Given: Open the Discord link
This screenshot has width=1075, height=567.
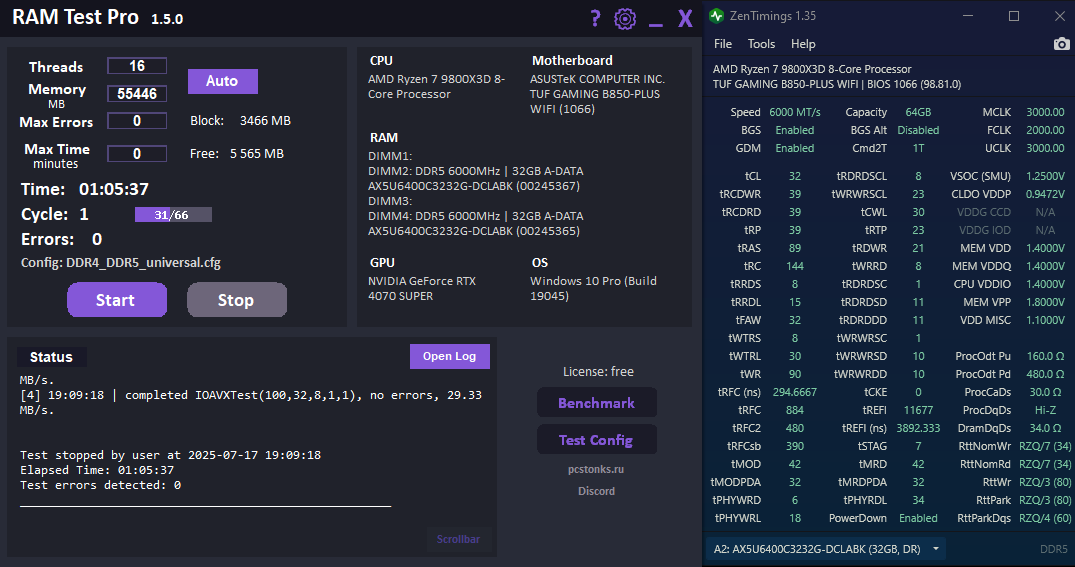Looking at the screenshot, I should pyautogui.click(x=596, y=491).
